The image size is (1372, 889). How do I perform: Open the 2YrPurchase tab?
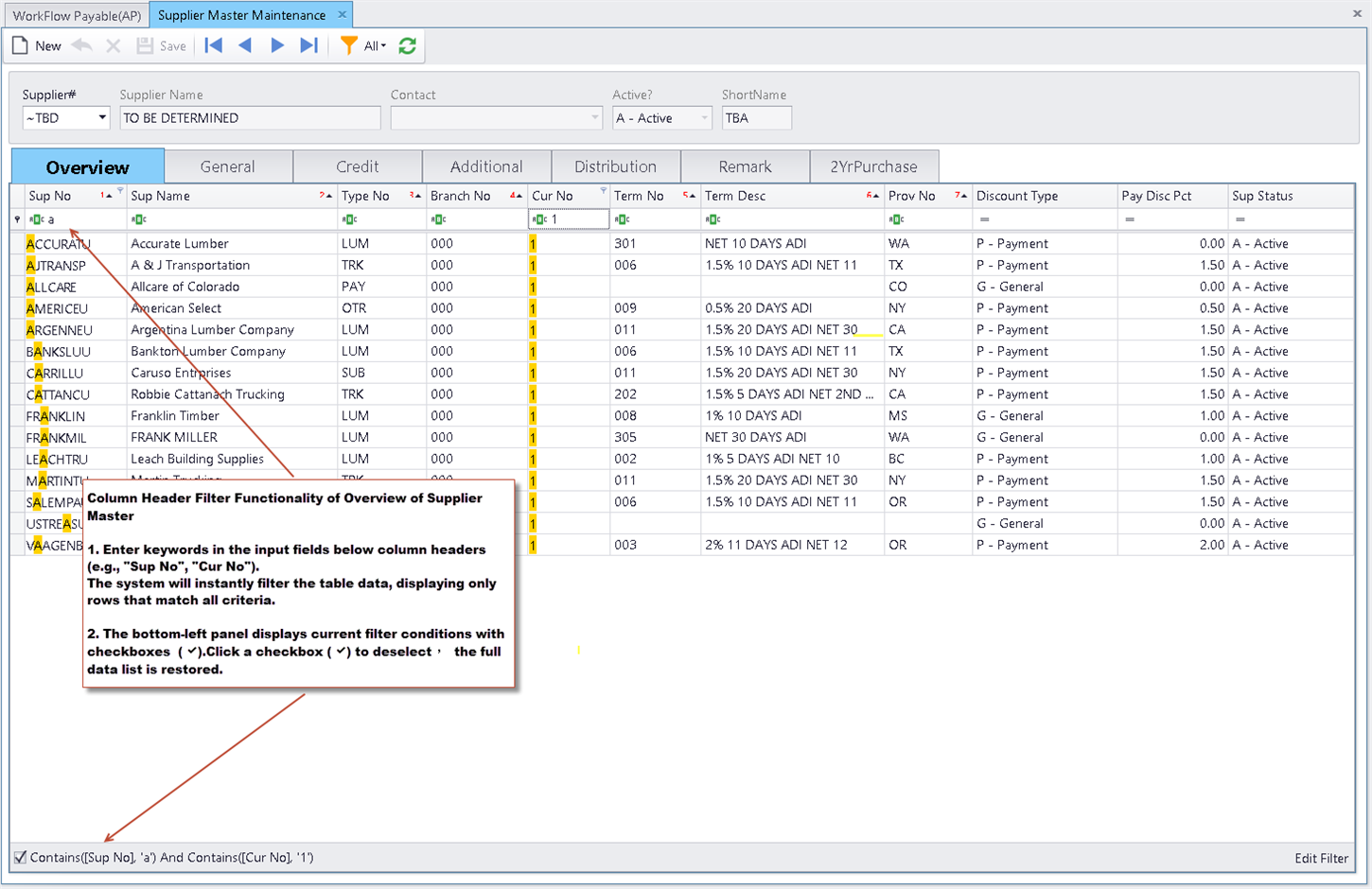coord(873,166)
